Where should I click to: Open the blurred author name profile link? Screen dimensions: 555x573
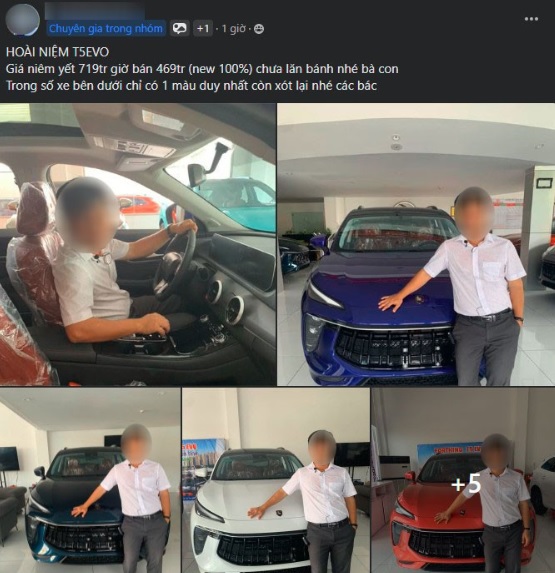[x=95, y=10]
